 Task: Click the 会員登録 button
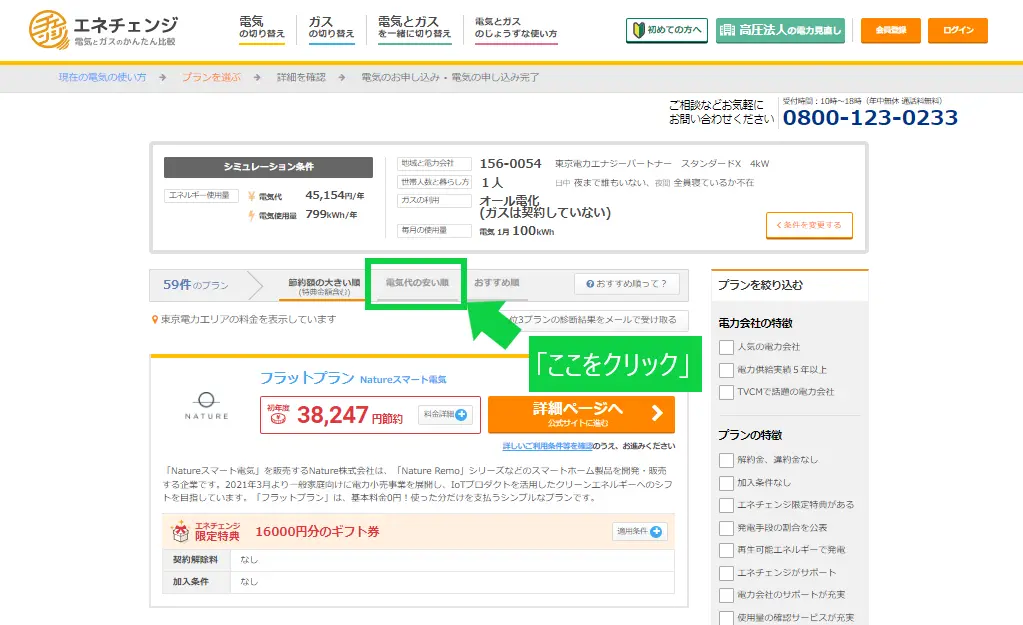[x=891, y=30]
